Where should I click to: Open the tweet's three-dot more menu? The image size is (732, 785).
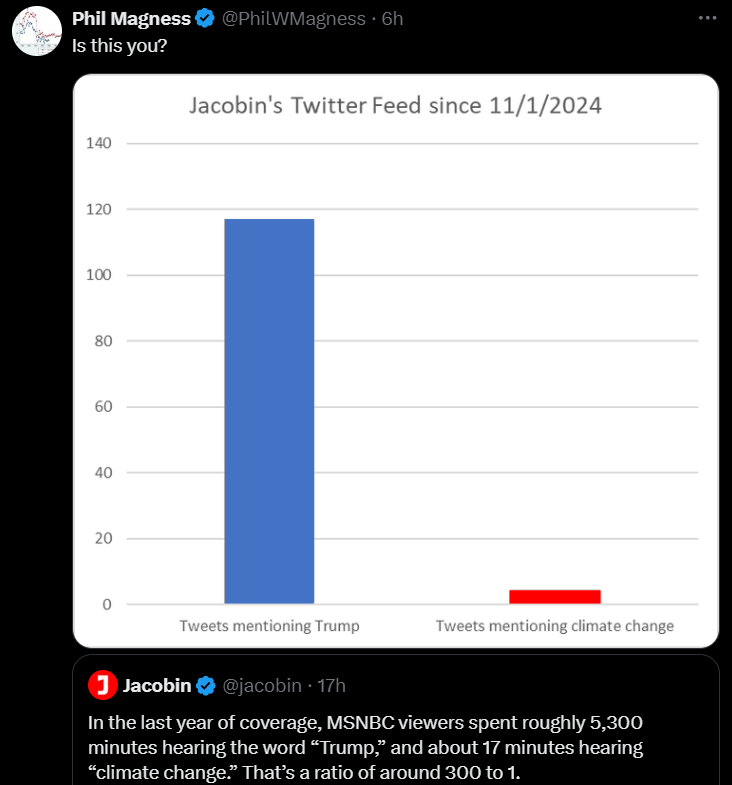coord(707,19)
